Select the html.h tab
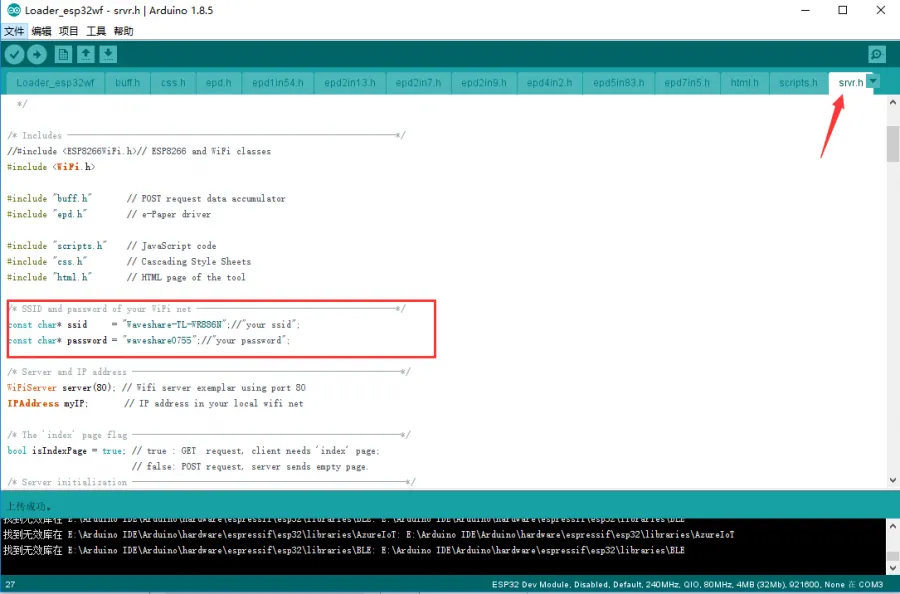 coord(744,83)
